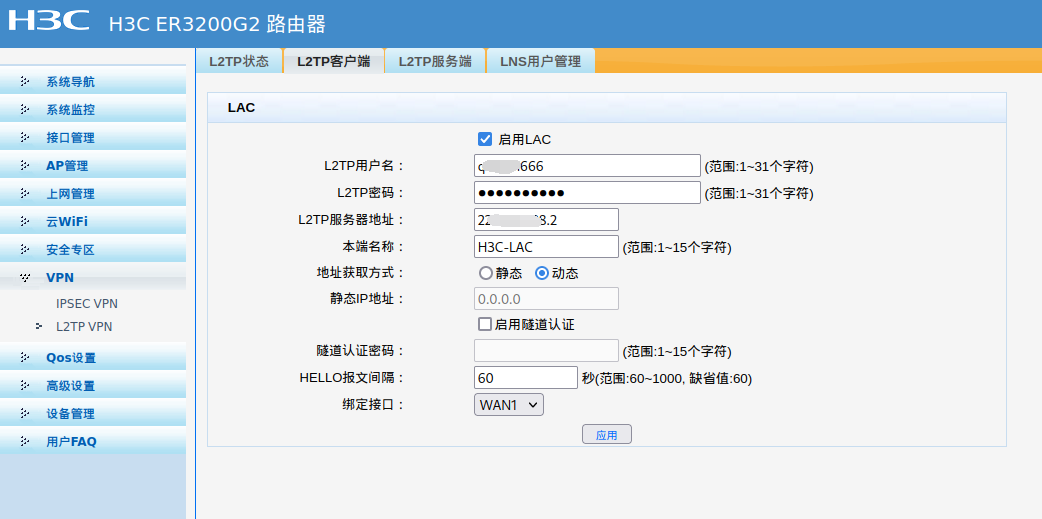Click the arrow icon beside 安全专区
Image resolution: width=1042 pixels, height=519 pixels.
(x=25, y=250)
